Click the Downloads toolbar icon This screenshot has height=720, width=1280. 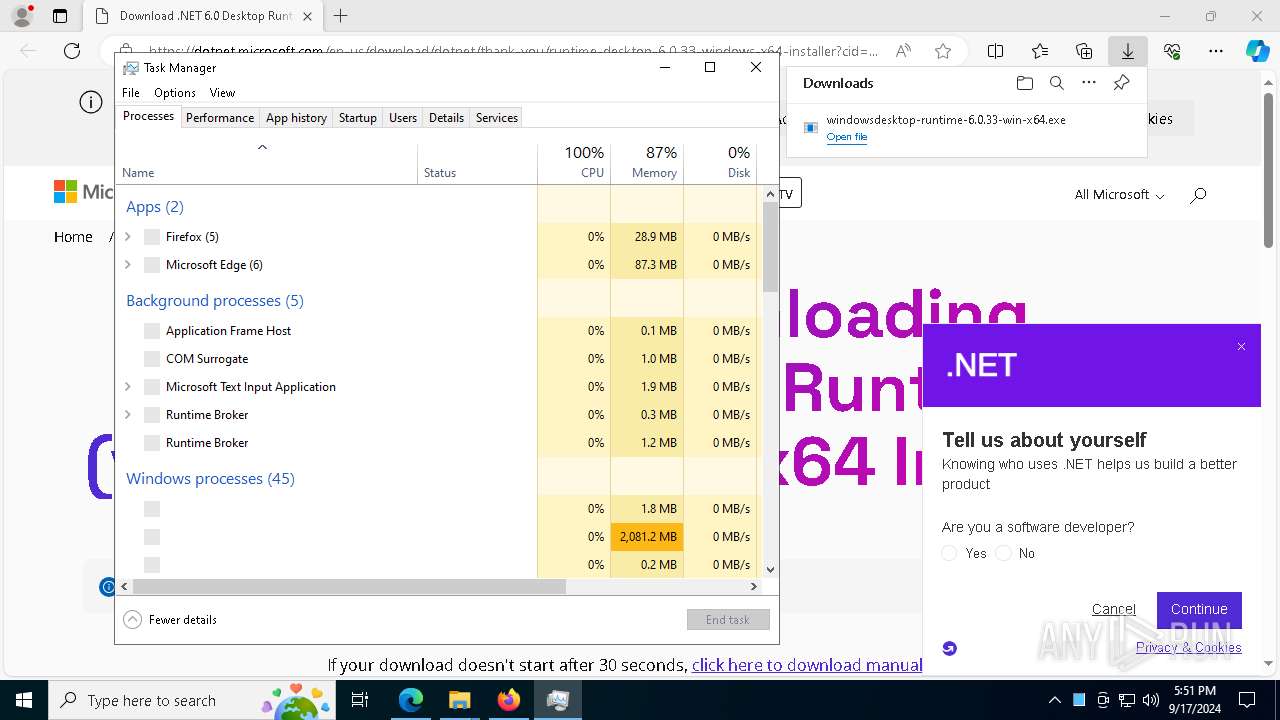pos(1127,51)
